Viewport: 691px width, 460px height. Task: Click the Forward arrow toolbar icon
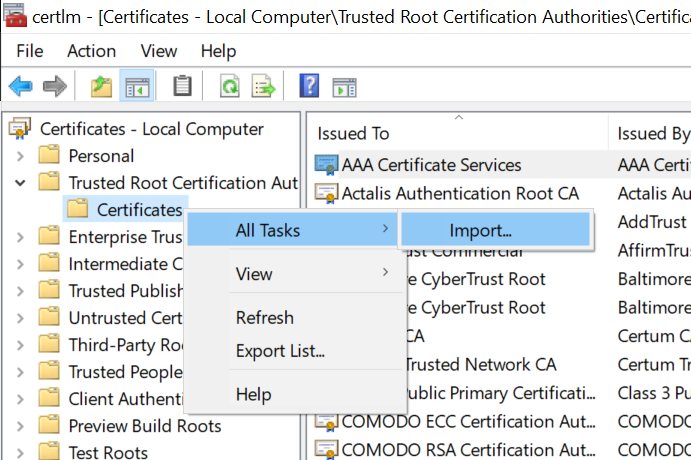point(55,86)
